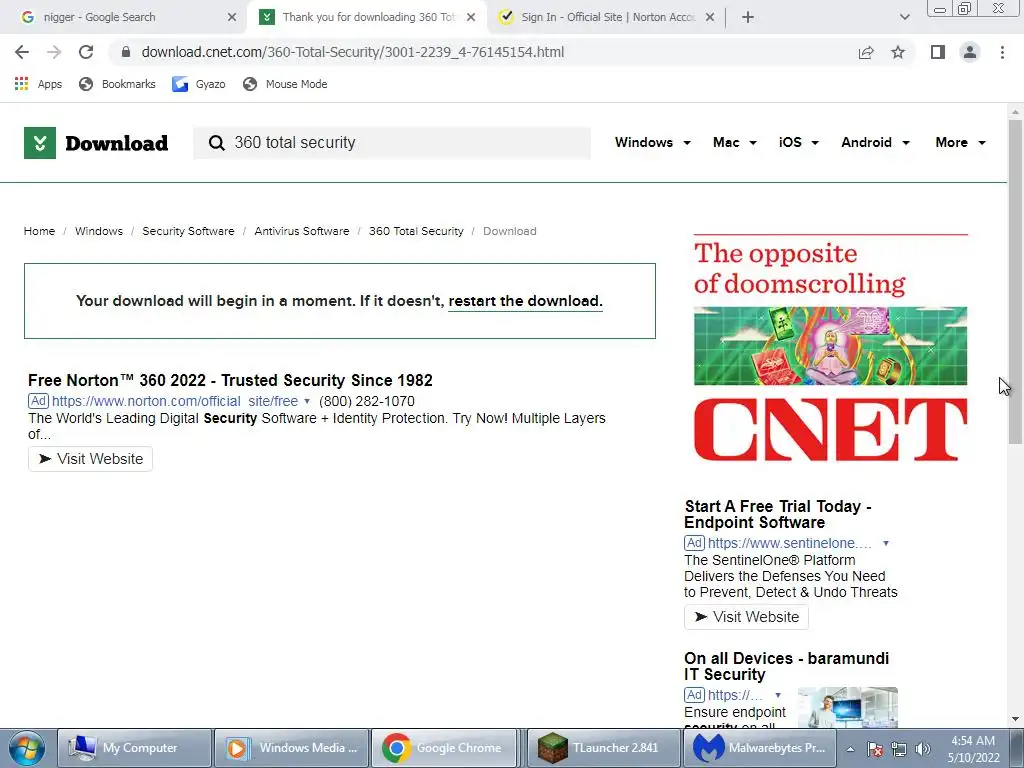The height and width of the screenshot is (768, 1024).
Task: Close the Norton Sign In tab
Action: pos(710,17)
